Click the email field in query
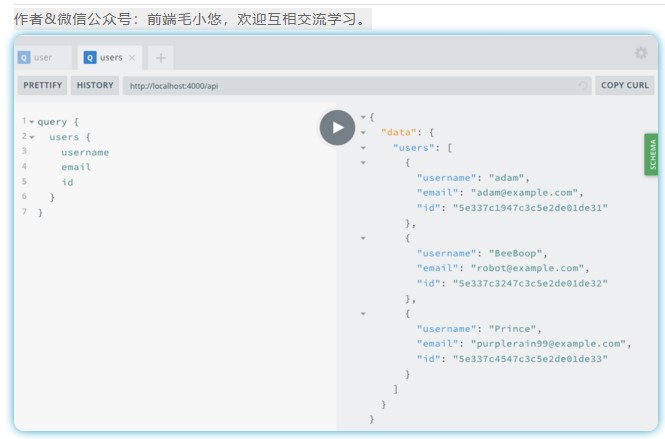The height and width of the screenshot is (439, 665). click(x=76, y=168)
